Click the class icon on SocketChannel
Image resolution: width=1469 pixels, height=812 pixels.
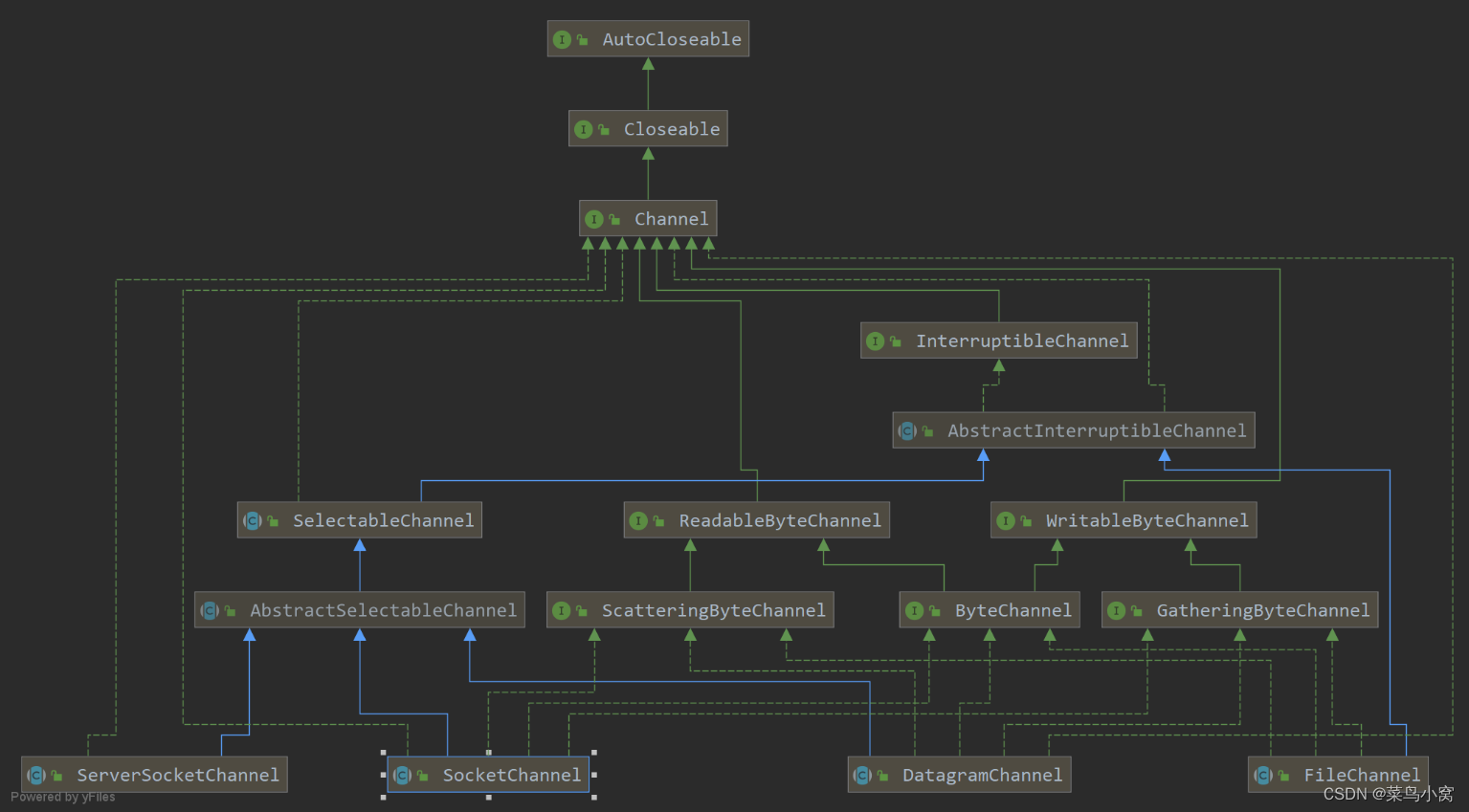[x=402, y=775]
